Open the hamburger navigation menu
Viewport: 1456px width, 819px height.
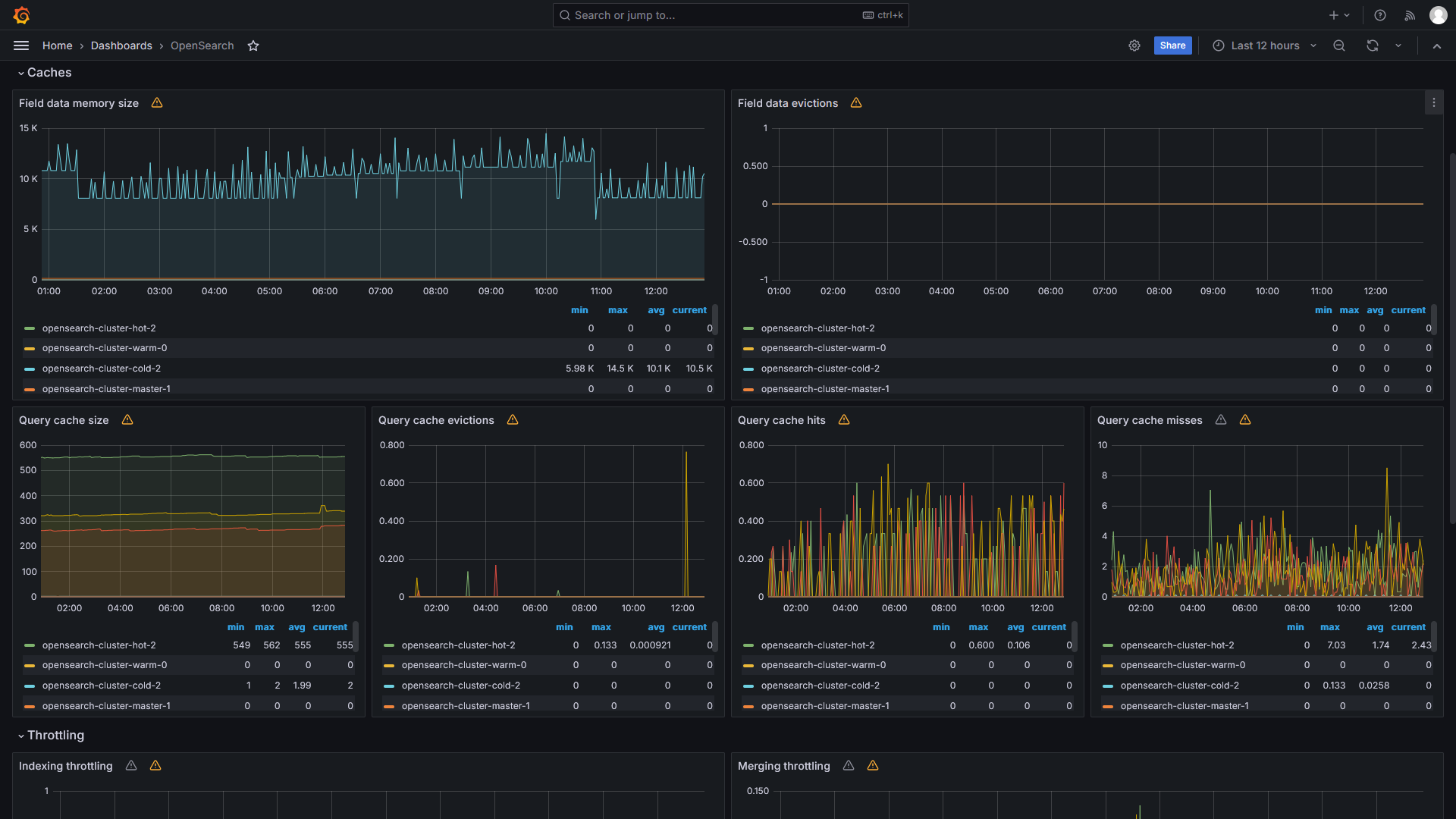21,45
